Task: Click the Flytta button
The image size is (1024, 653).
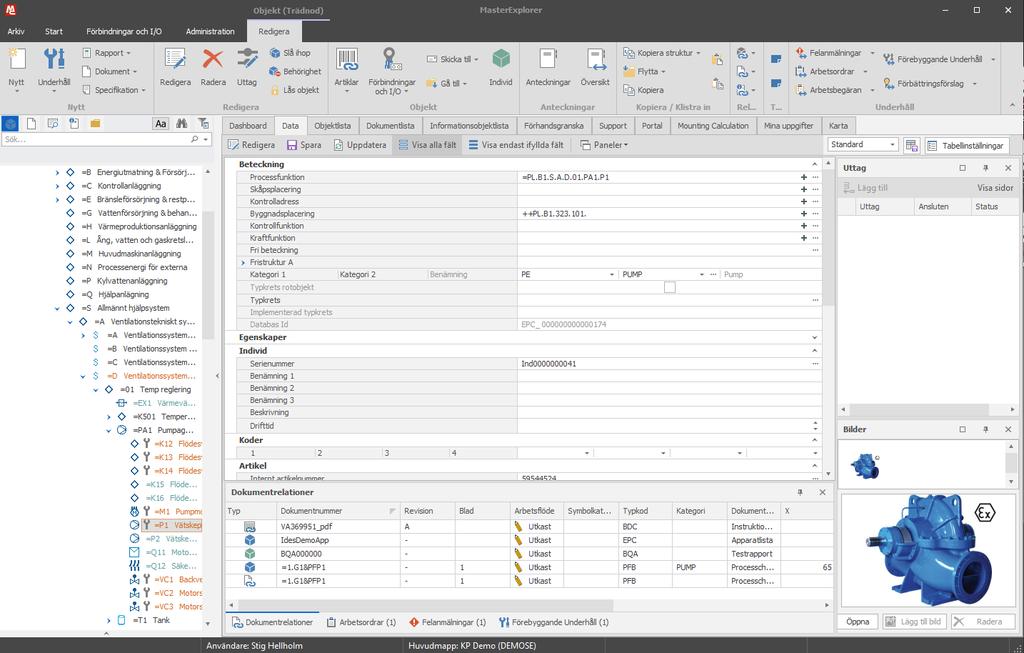Action: click(x=645, y=71)
